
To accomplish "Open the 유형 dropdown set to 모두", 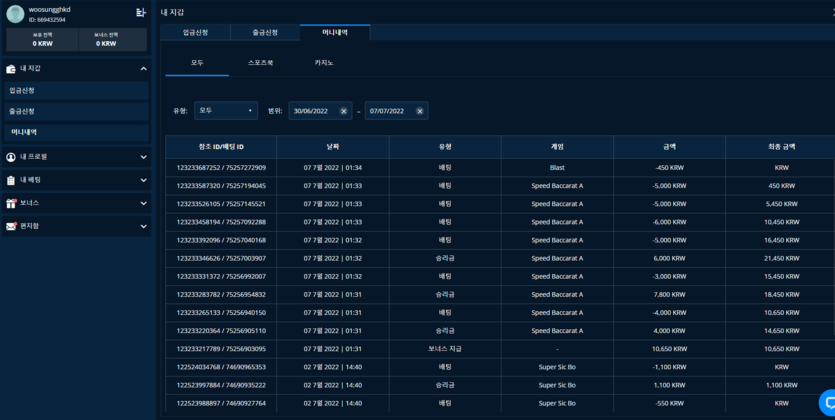I will tap(226, 111).
